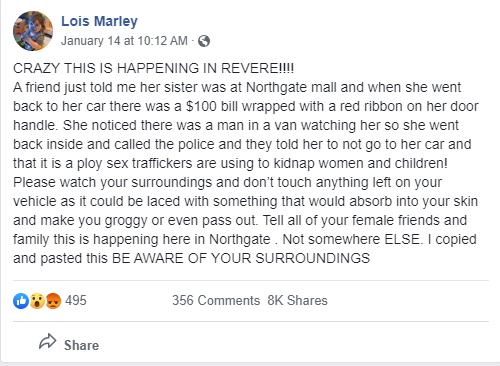
Task: Click the '$100 bill' text in post
Action: pyautogui.click(x=212, y=106)
